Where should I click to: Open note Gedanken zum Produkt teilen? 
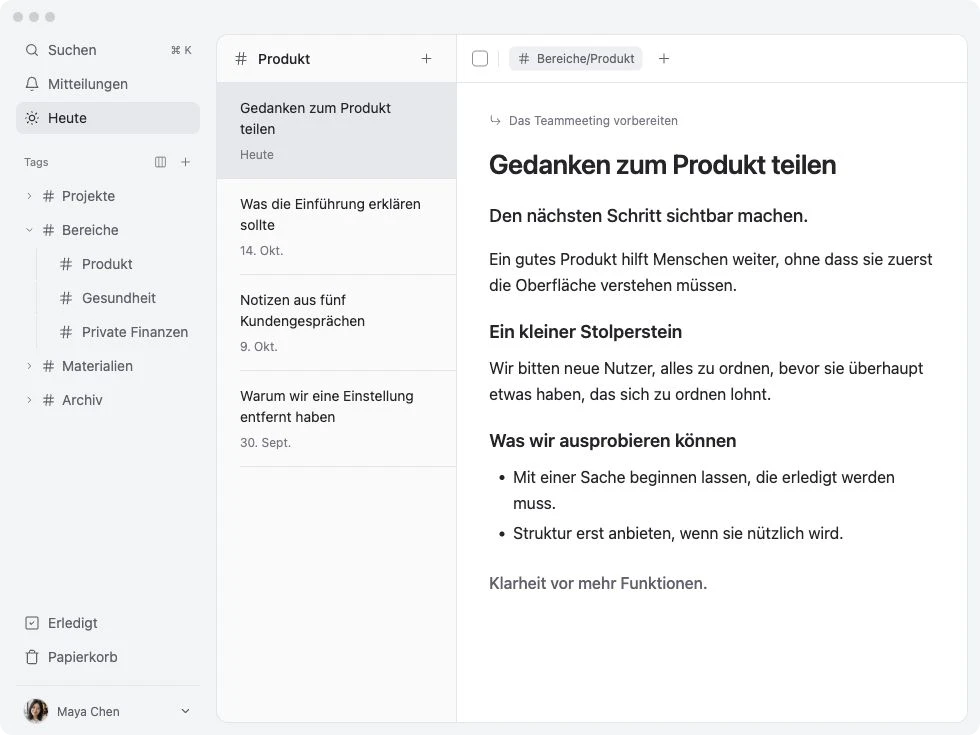(x=336, y=131)
